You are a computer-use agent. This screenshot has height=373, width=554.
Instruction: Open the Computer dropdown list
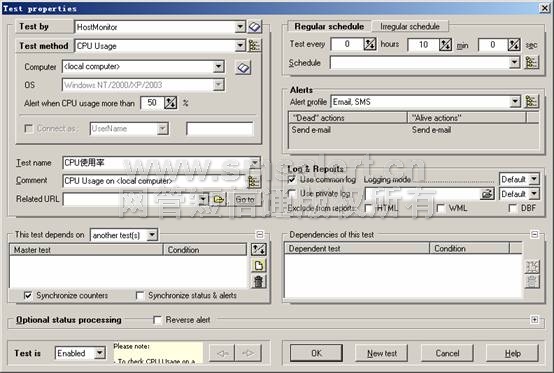point(218,66)
